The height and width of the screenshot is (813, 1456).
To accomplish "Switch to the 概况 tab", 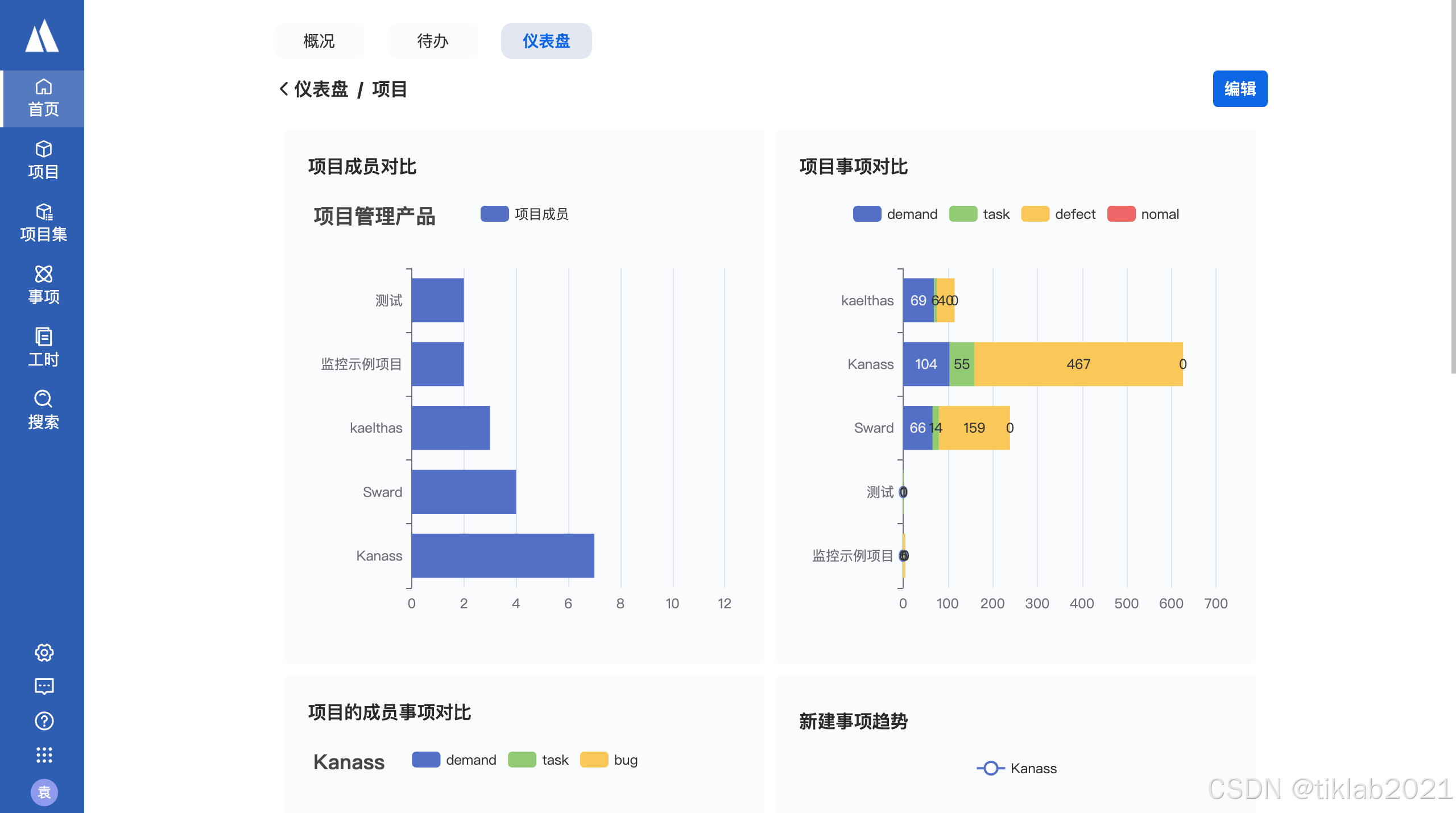I will click(318, 41).
